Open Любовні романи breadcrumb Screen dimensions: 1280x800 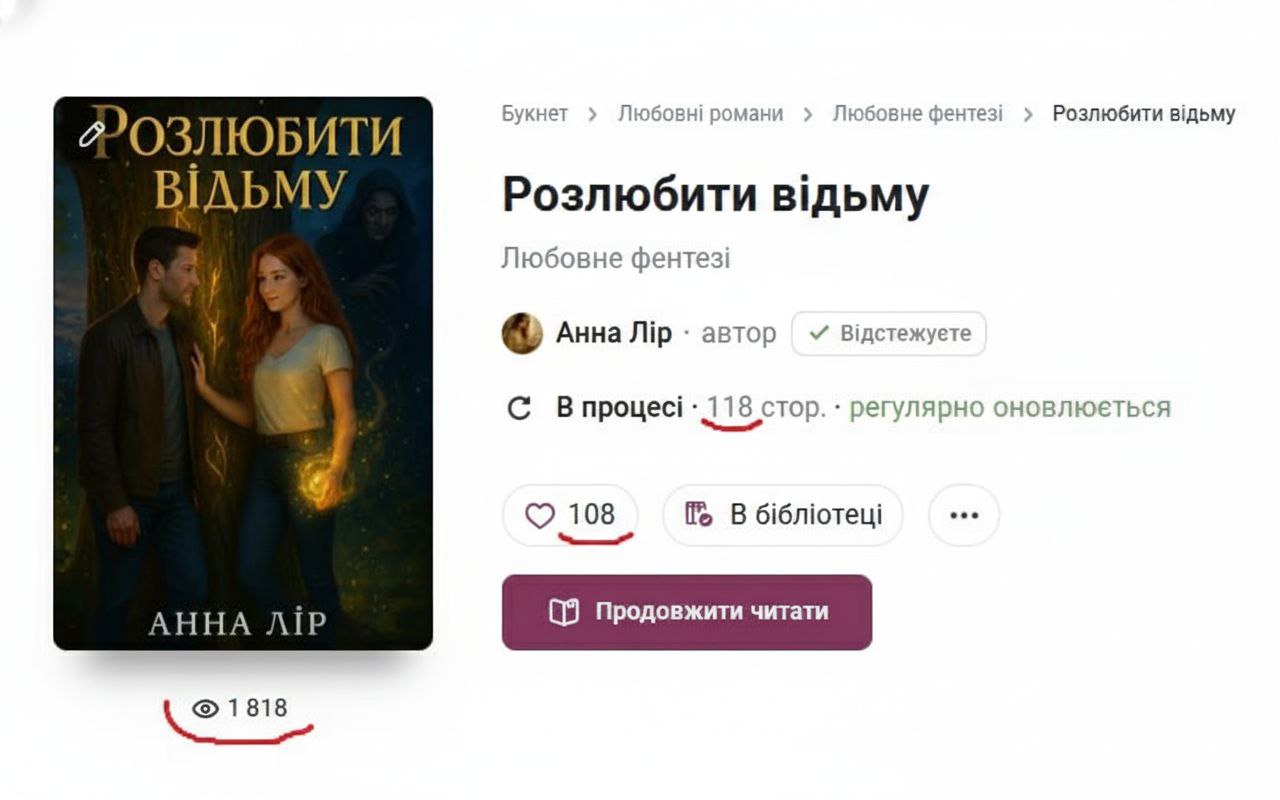tap(700, 114)
